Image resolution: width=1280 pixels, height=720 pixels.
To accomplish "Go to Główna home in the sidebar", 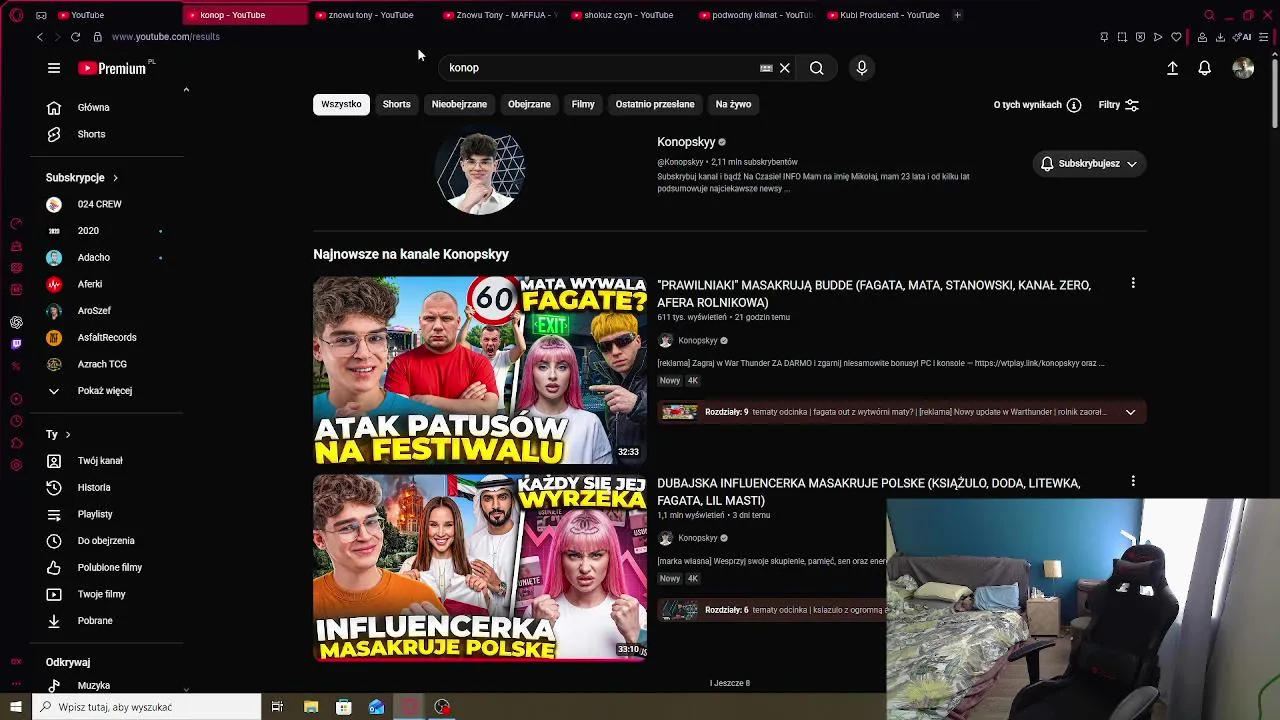I will click(x=107, y=107).
